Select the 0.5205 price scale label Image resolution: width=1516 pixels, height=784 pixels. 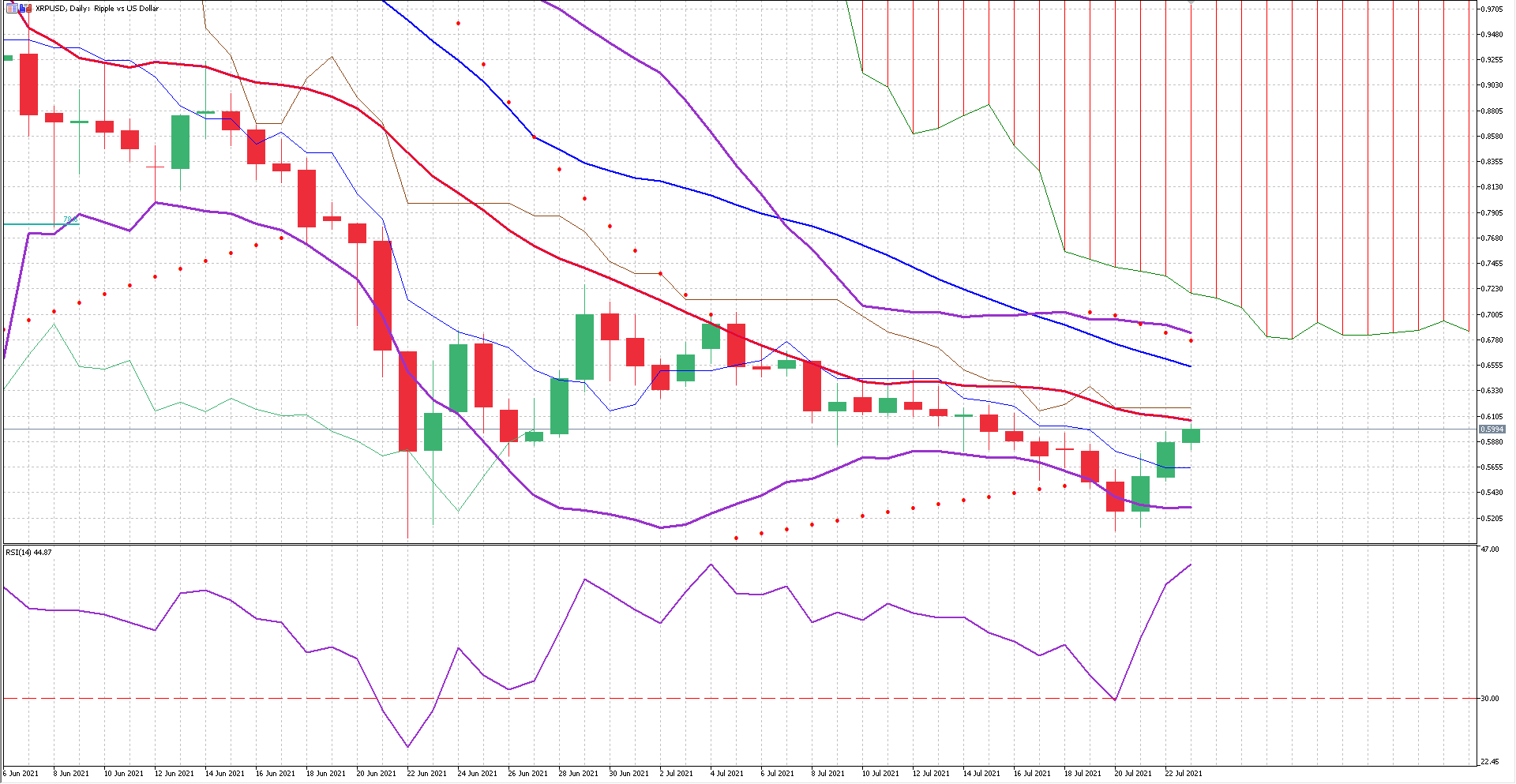pos(1491,519)
